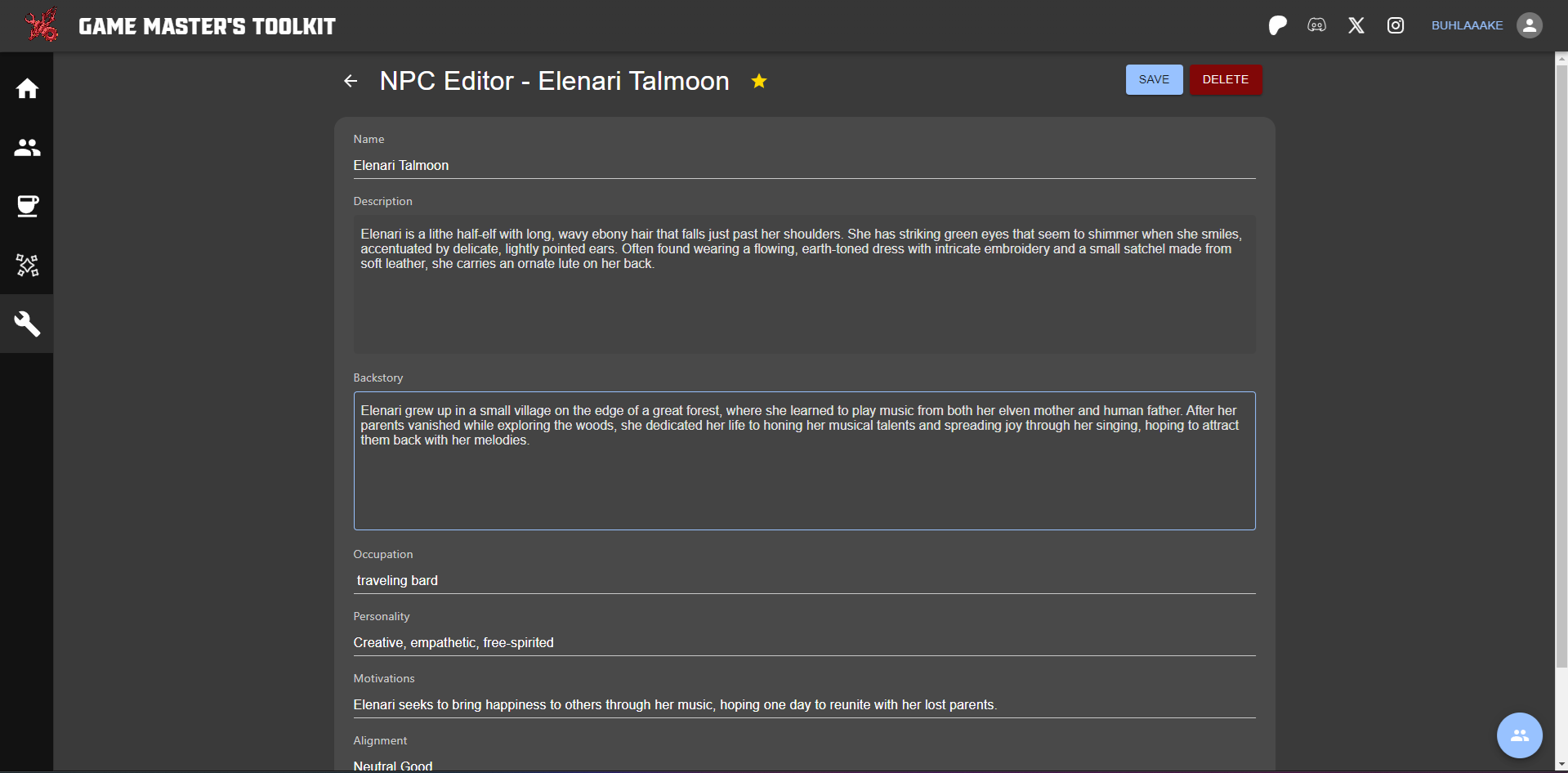
Task: Click the floating blue people button
Action: [x=1519, y=735]
